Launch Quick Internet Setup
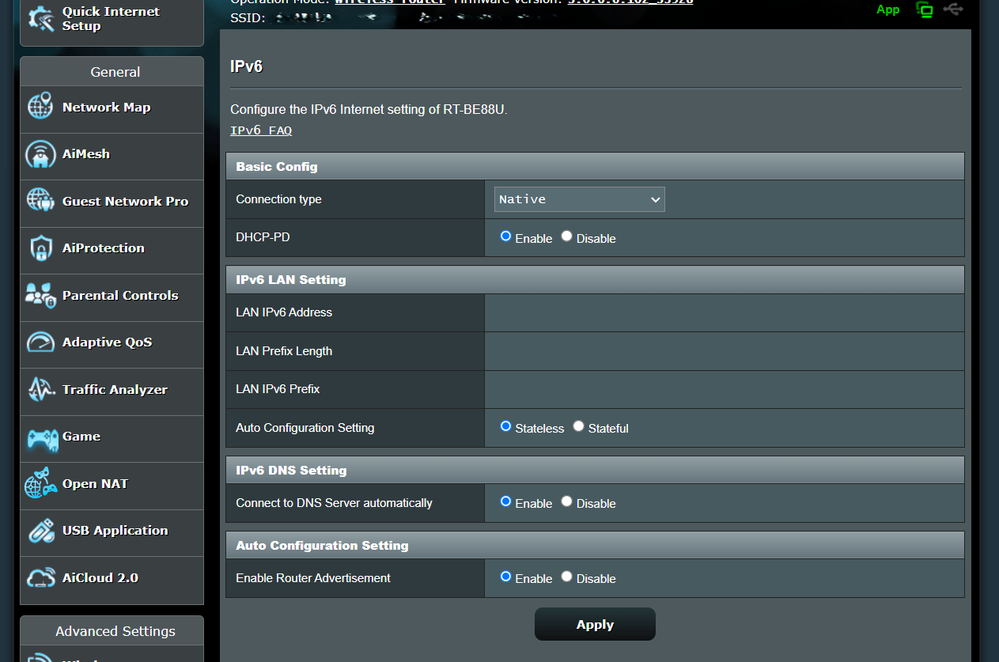The height and width of the screenshot is (662, 999). coord(110,19)
